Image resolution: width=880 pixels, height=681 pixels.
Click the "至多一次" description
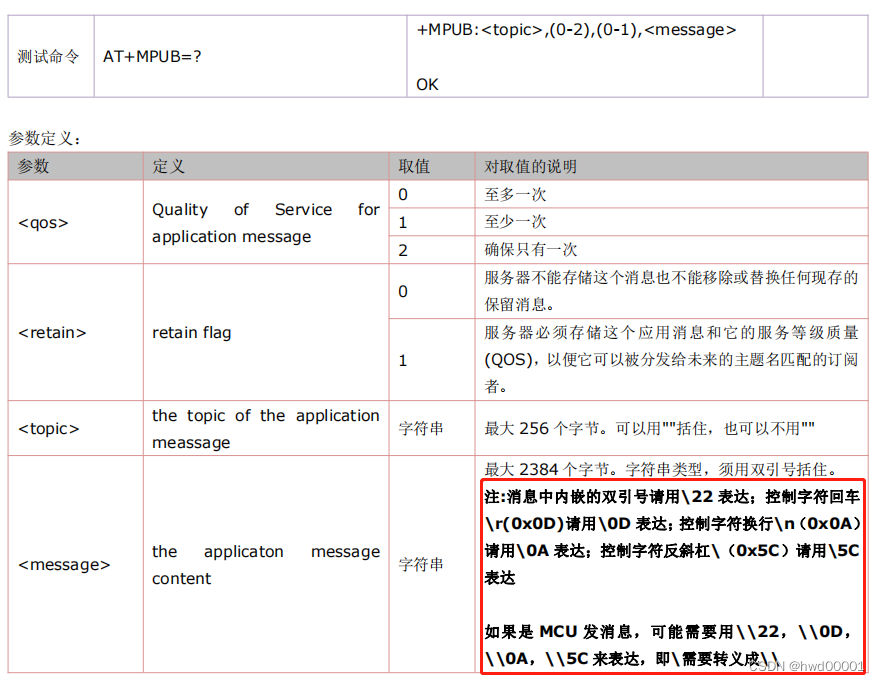coord(515,195)
